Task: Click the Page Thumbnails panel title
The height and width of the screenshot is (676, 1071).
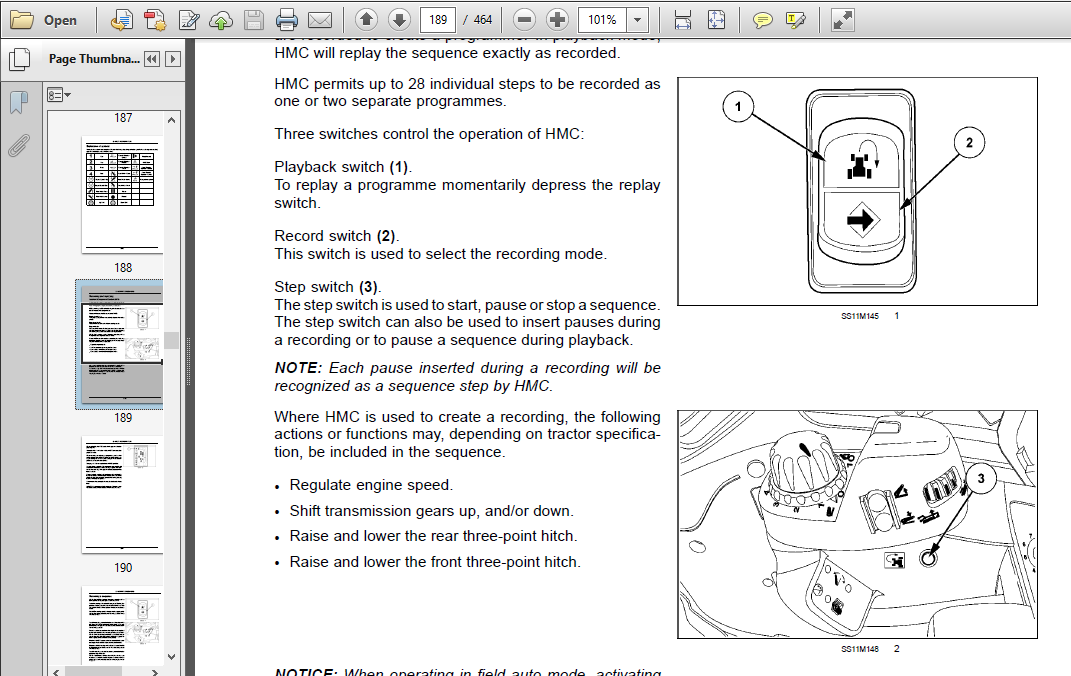Action: tap(94, 59)
